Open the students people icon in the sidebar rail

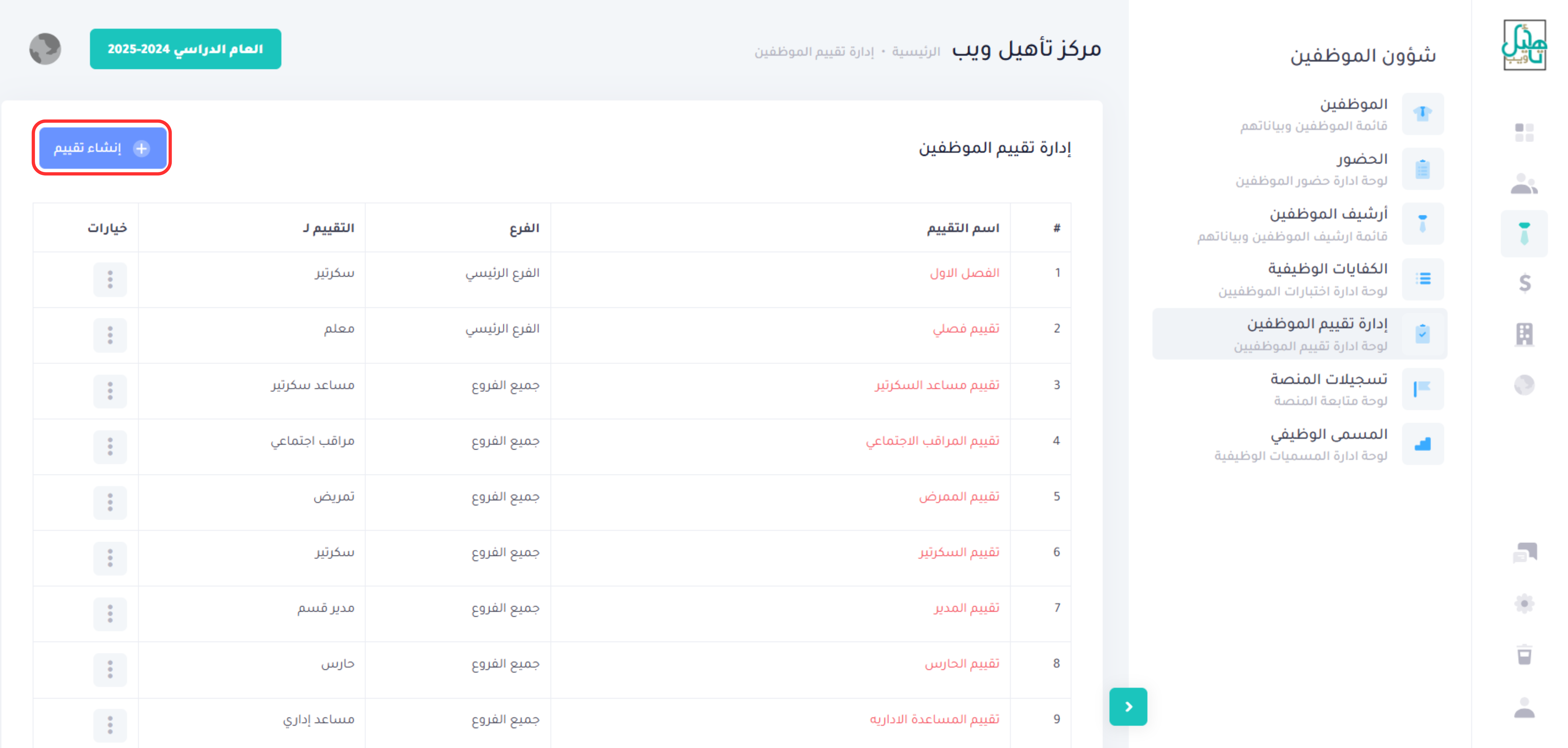click(x=1524, y=183)
